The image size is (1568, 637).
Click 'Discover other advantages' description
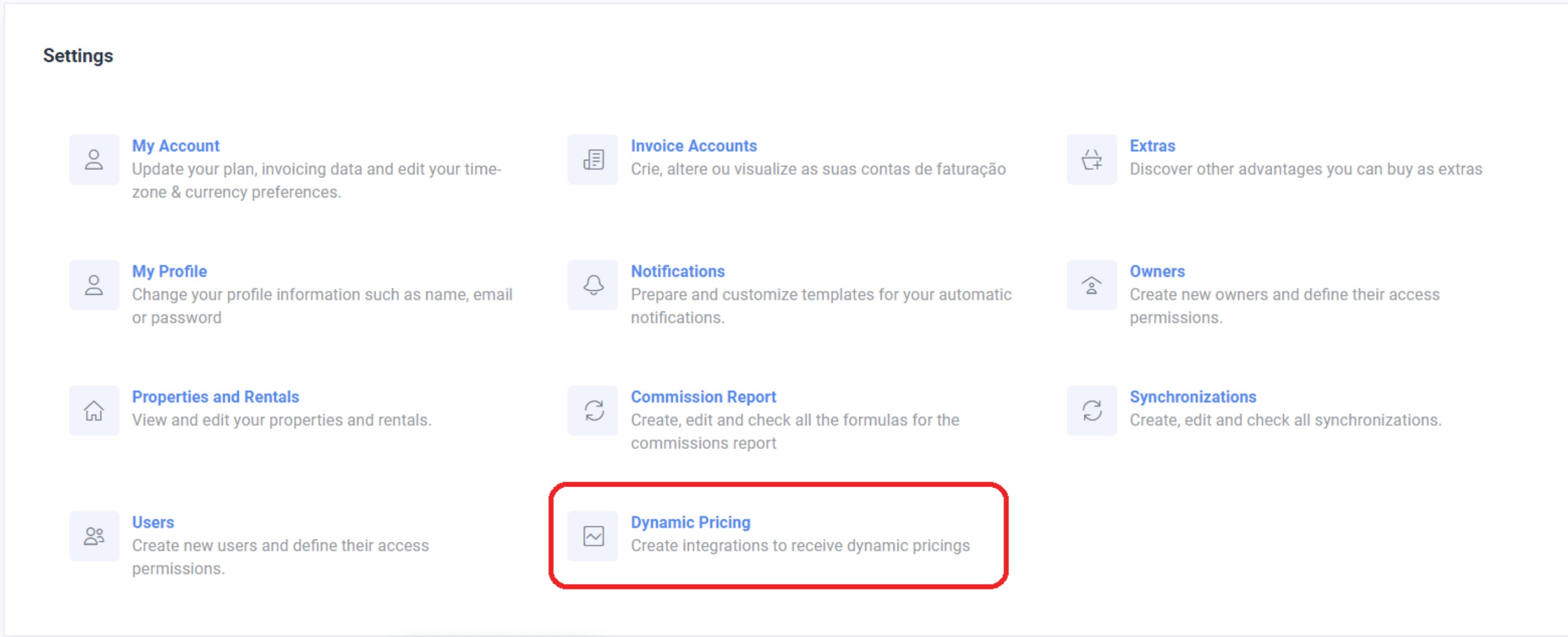point(1305,169)
